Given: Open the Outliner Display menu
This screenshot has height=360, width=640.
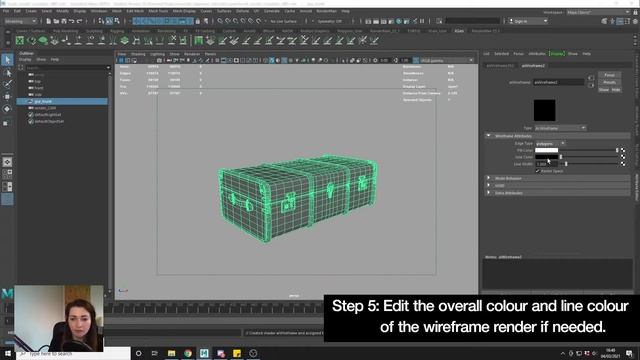Looking at the screenshot, I should 25,60.
